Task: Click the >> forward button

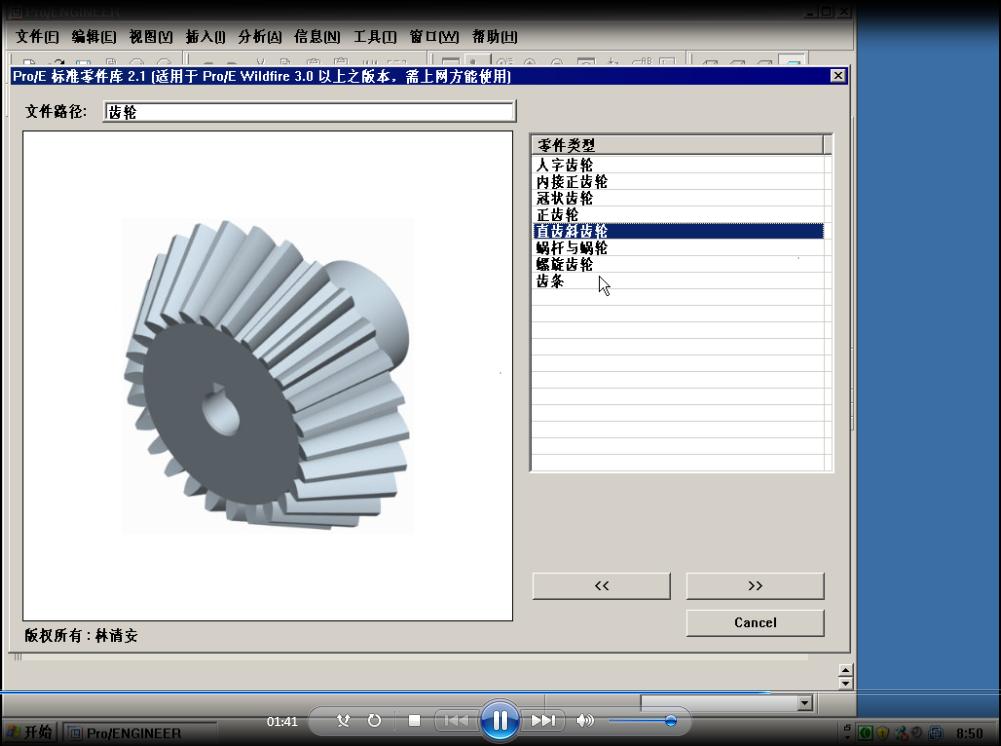Action: tap(755, 586)
